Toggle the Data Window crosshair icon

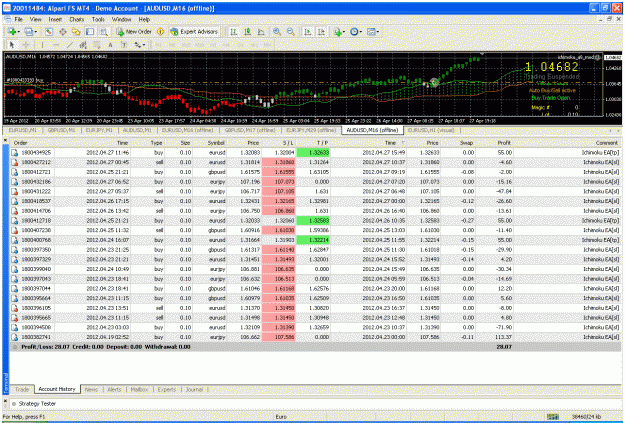[x=63, y=31]
